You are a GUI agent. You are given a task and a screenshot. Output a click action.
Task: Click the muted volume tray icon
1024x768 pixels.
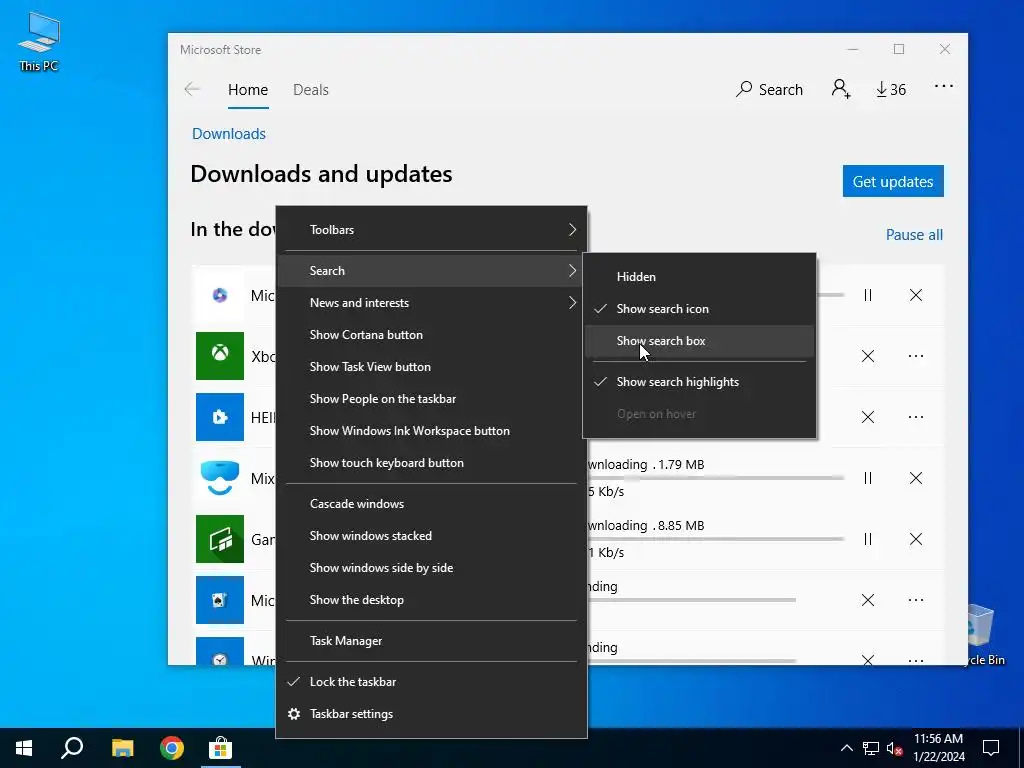[x=895, y=748]
